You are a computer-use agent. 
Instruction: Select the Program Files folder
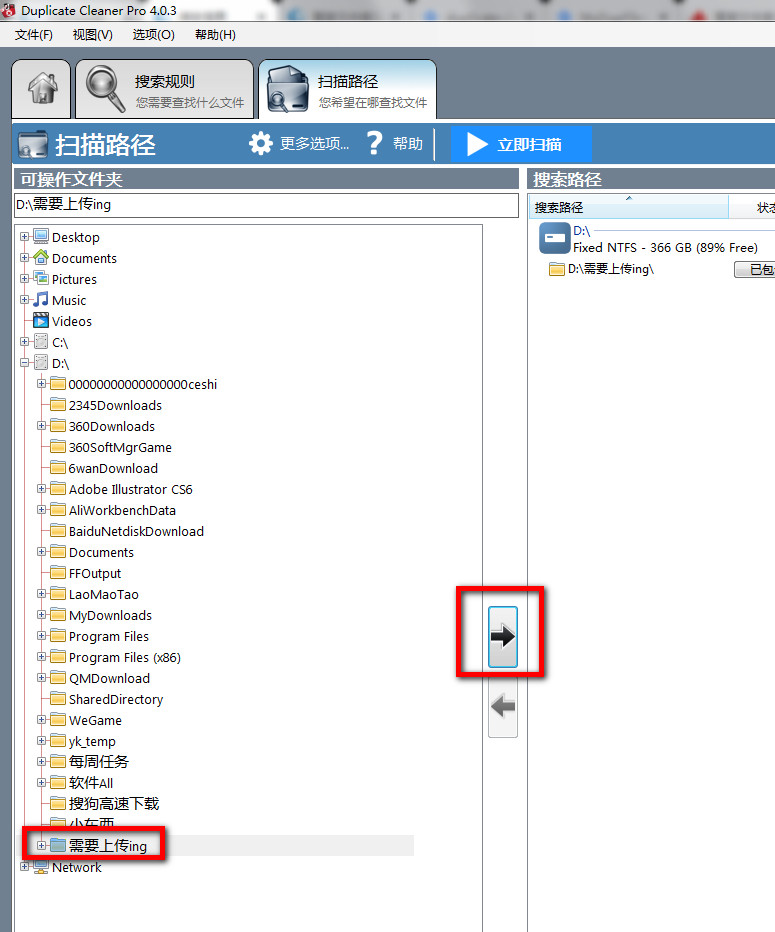point(109,637)
